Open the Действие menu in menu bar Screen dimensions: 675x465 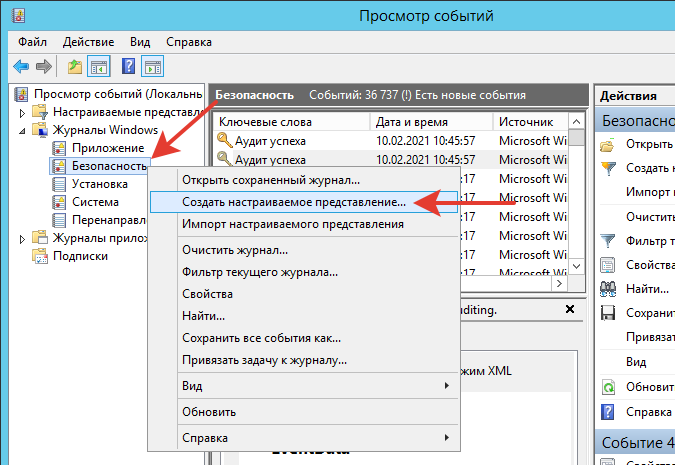95,42
